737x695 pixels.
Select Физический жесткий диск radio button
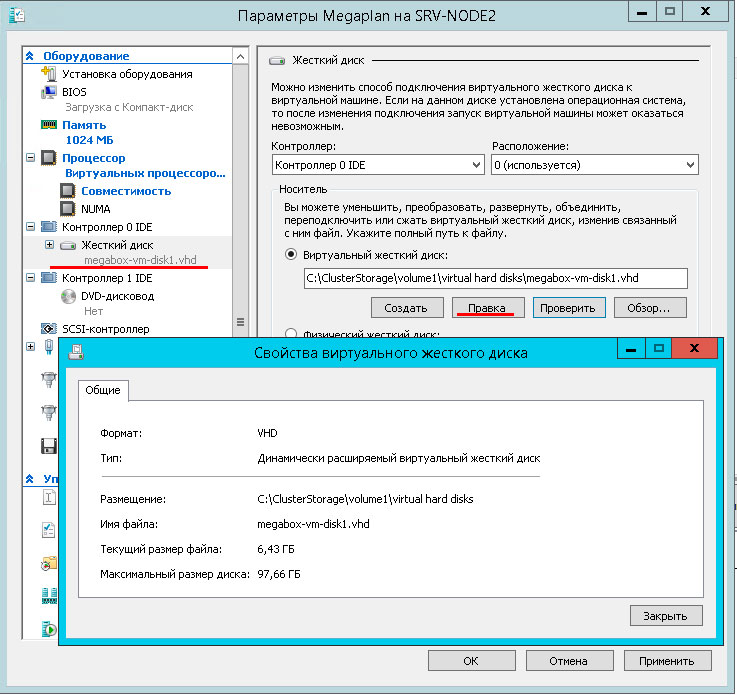pos(292,334)
